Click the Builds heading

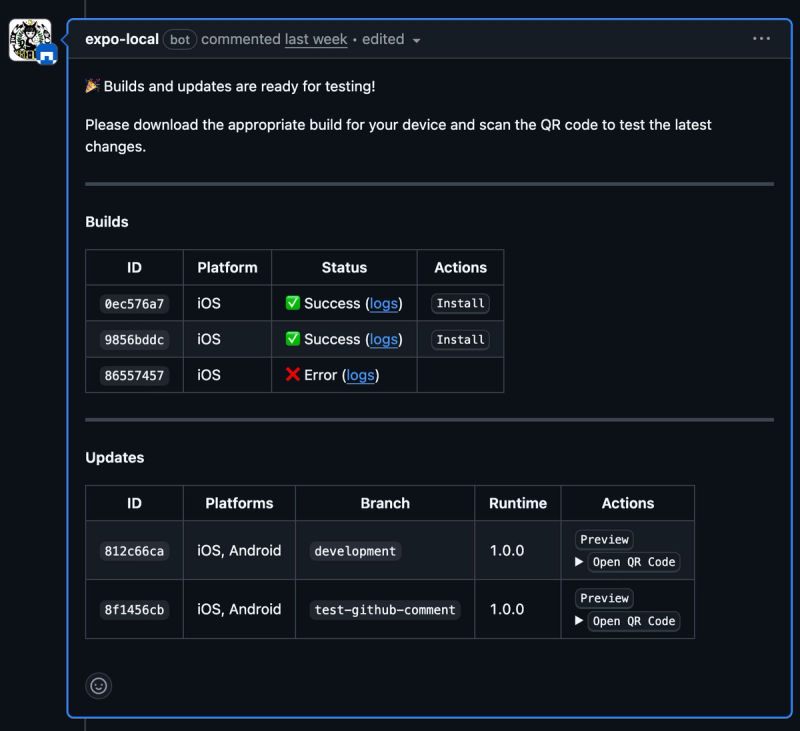107,222
